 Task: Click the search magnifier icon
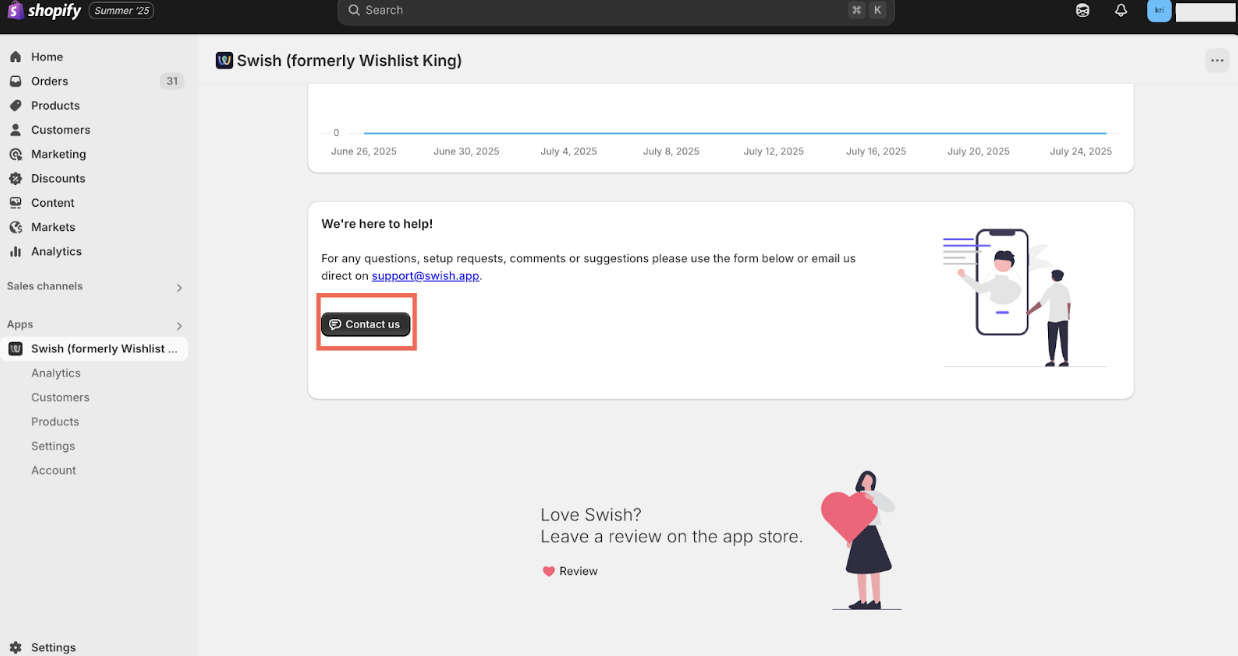[x=354, y=10]
